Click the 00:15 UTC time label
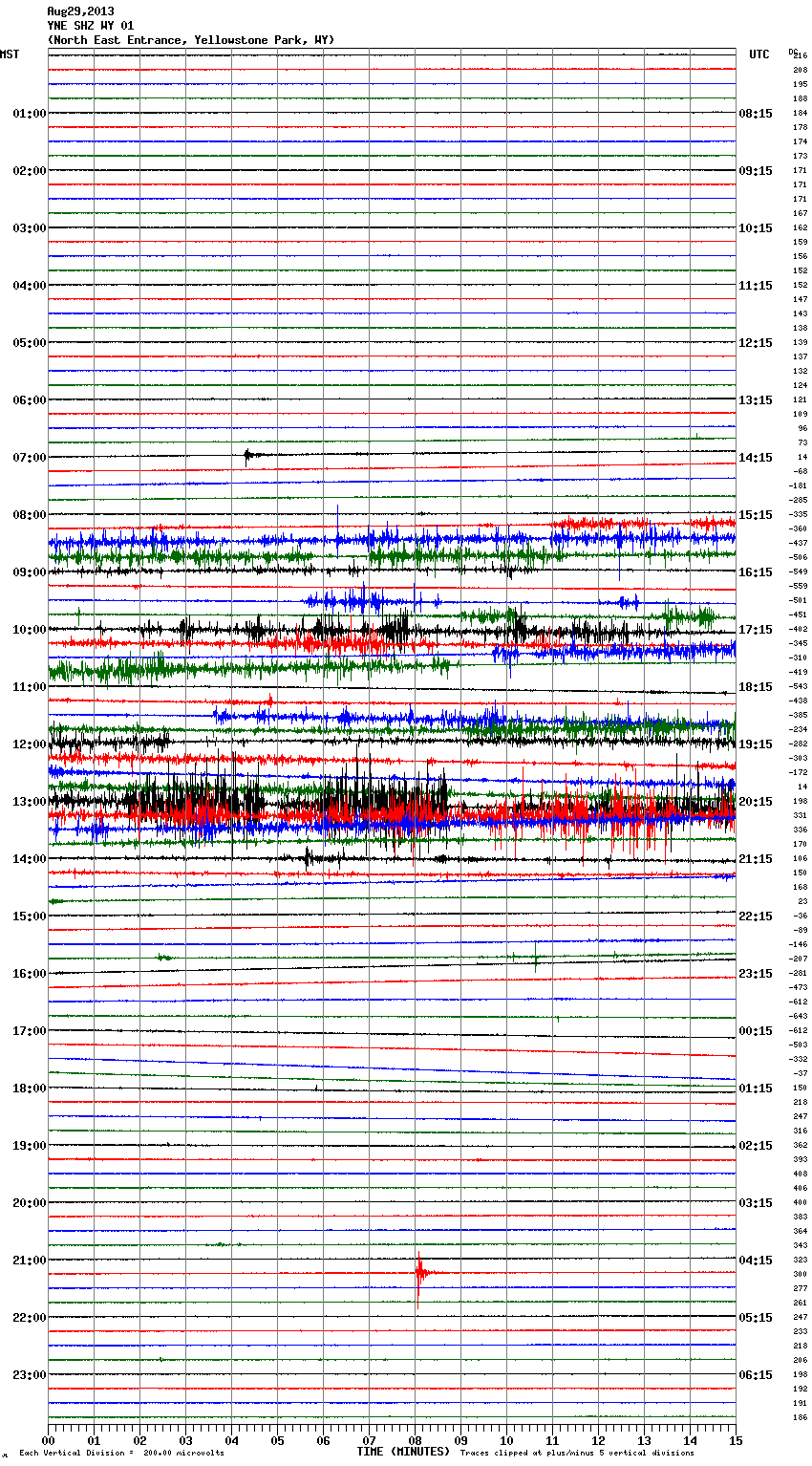Image resolution: width=812 pixels, height=1466 pixels. 756,1031
